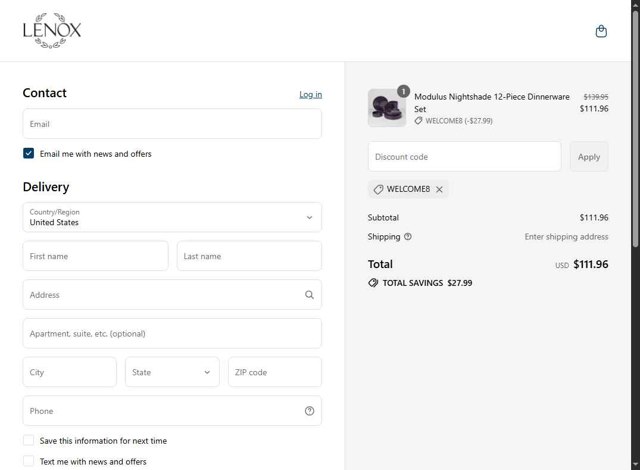Image resolution: width=640 pixels, height=470 pixels.
Task: Open the Country/Region dropdown
Action: tap(172, 217)
